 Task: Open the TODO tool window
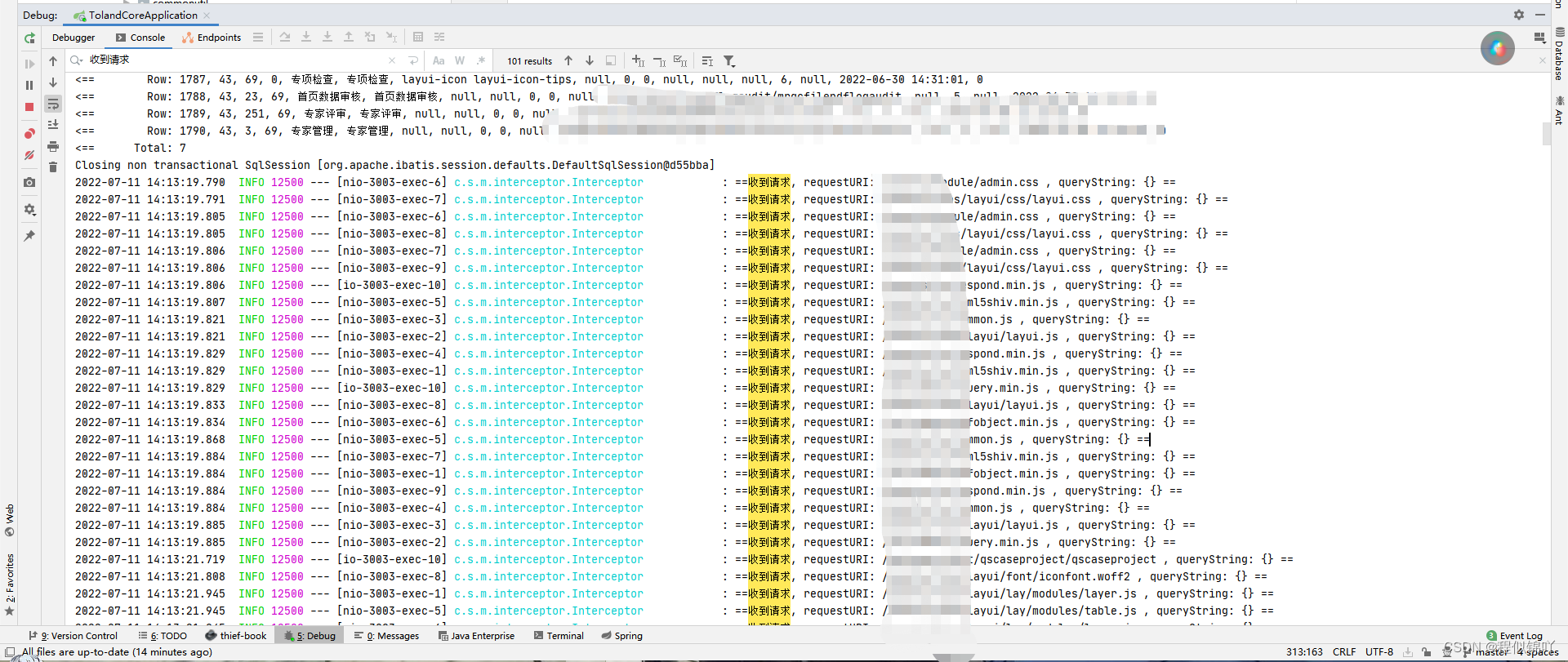pos(163,636)
